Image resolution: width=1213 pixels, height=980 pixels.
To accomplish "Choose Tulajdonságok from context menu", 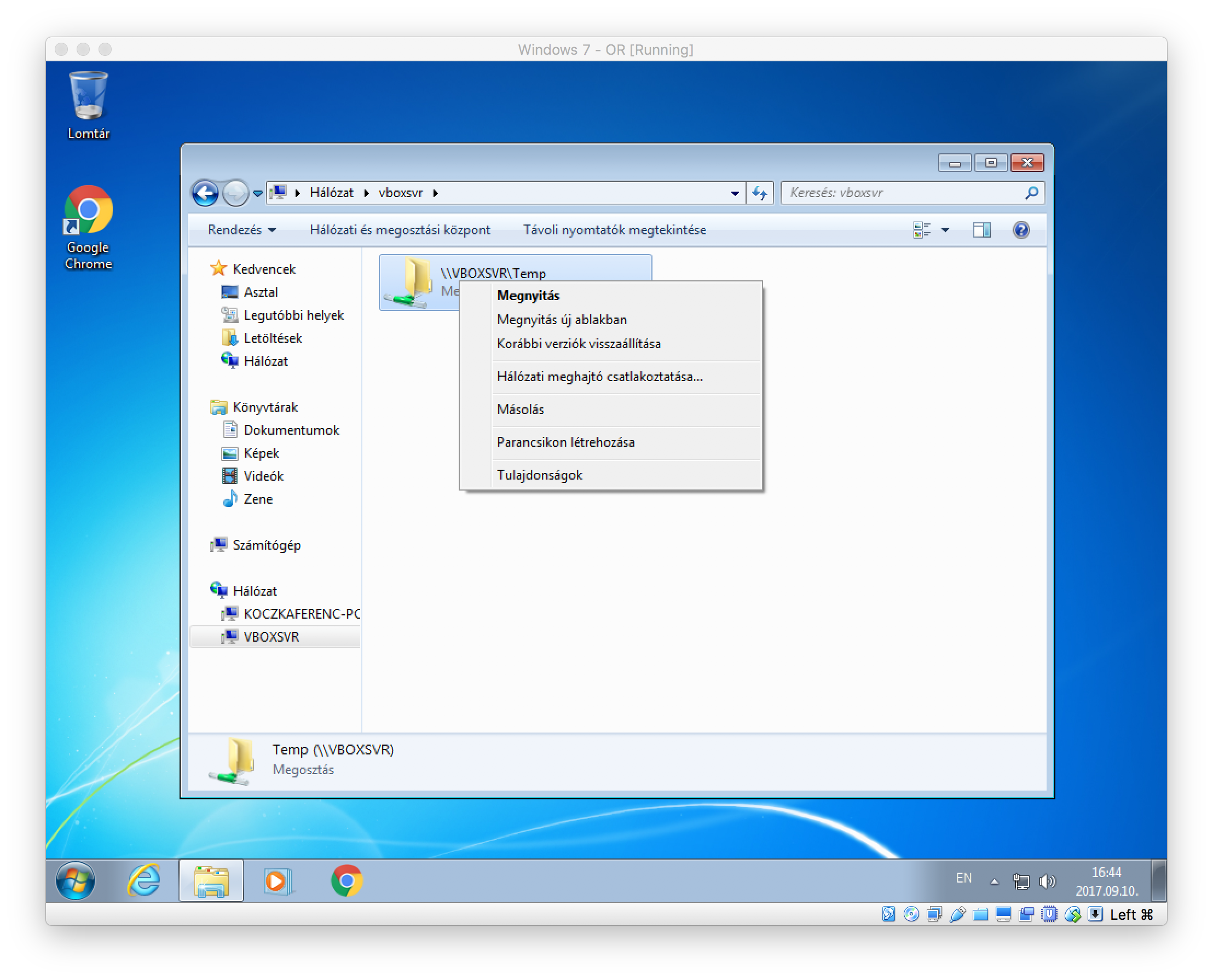I will [x=610, y=475].
